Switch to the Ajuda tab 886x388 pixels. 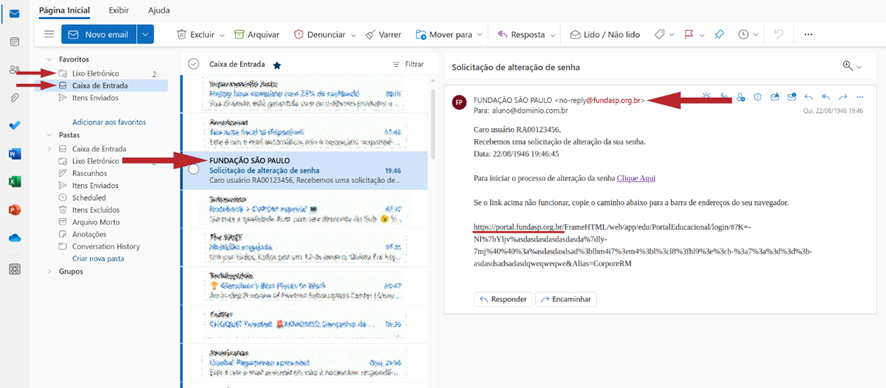pyautogui.click(x=159, y=10)
